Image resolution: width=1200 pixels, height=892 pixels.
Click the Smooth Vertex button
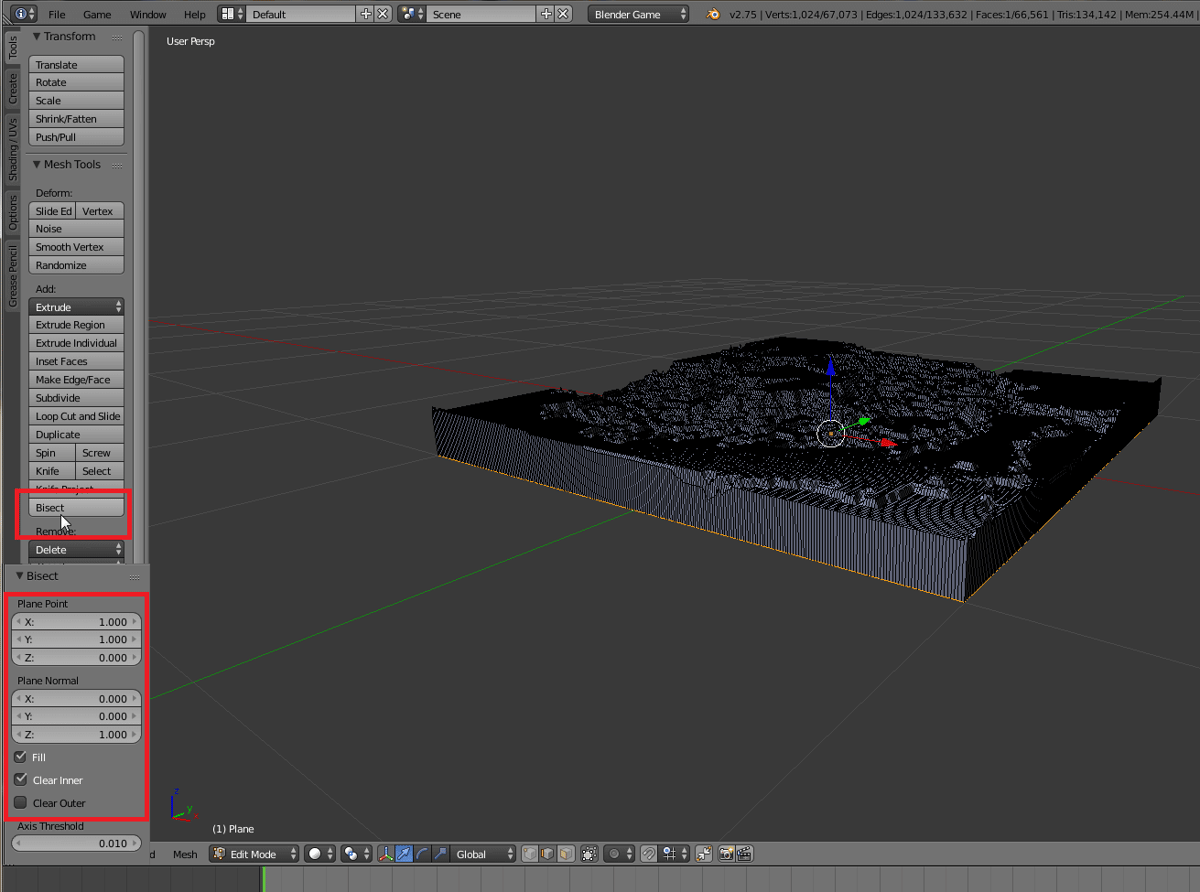pyautogui.click(x=77, y=247)
